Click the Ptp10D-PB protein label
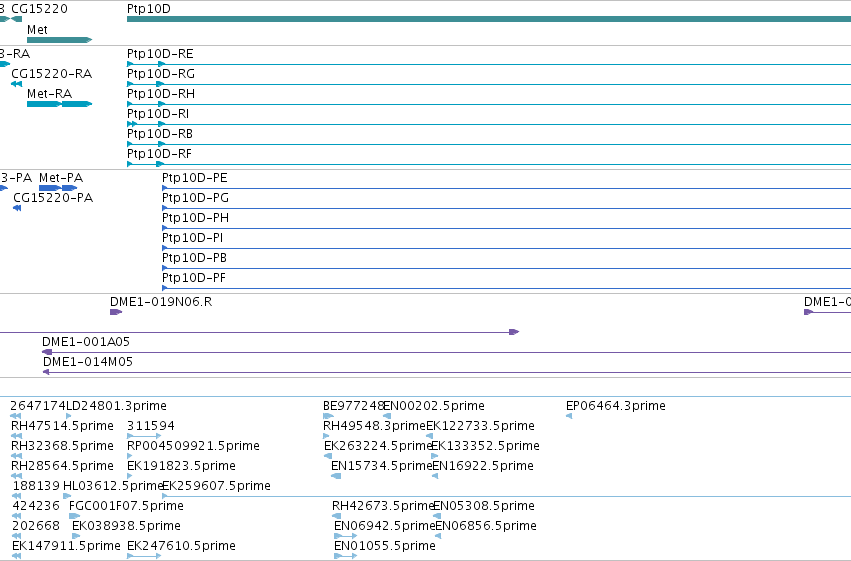The height and width of the screenshot is (561, 851). click(x=194, y=258)
